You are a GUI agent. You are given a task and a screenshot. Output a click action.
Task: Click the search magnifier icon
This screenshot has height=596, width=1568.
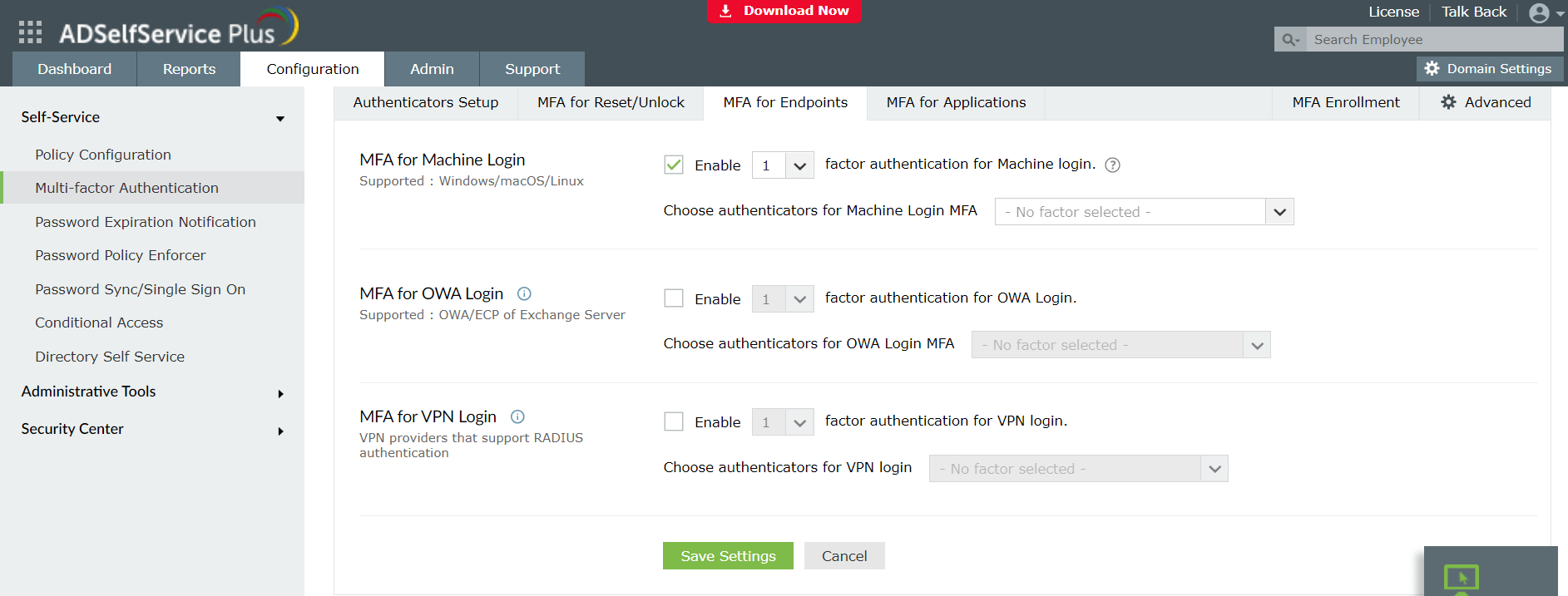[1290, 40]
